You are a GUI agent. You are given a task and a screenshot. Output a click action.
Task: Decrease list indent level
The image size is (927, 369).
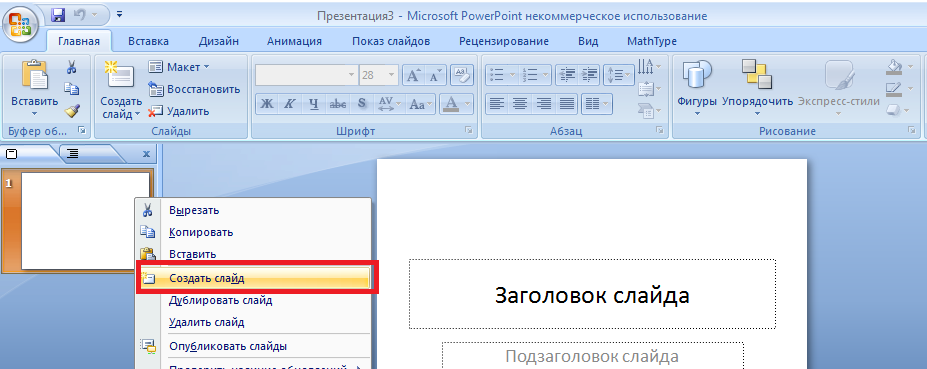pyautogui.click(x=567, y=75)
